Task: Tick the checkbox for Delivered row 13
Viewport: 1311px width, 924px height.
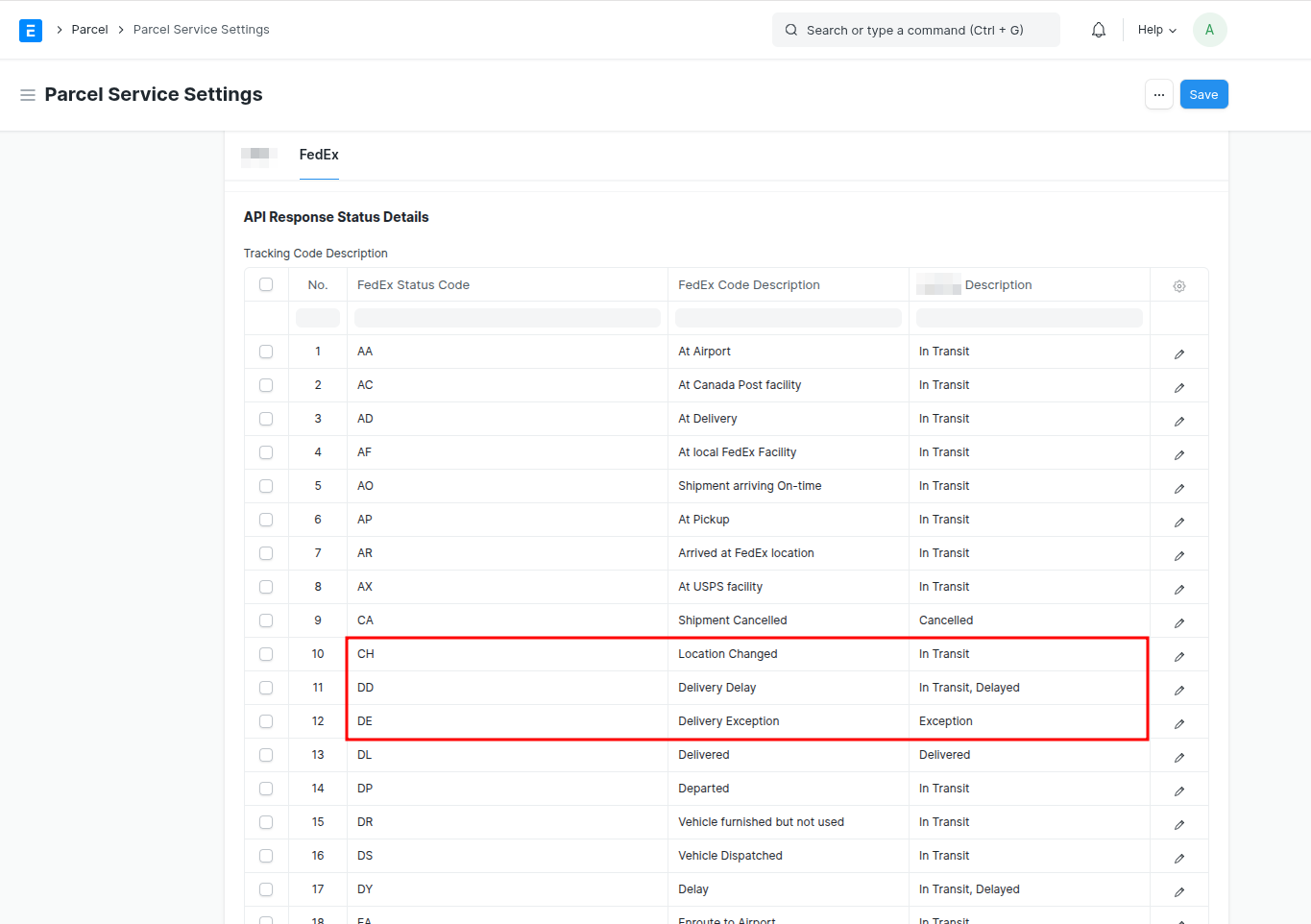Action: point(266,755)
